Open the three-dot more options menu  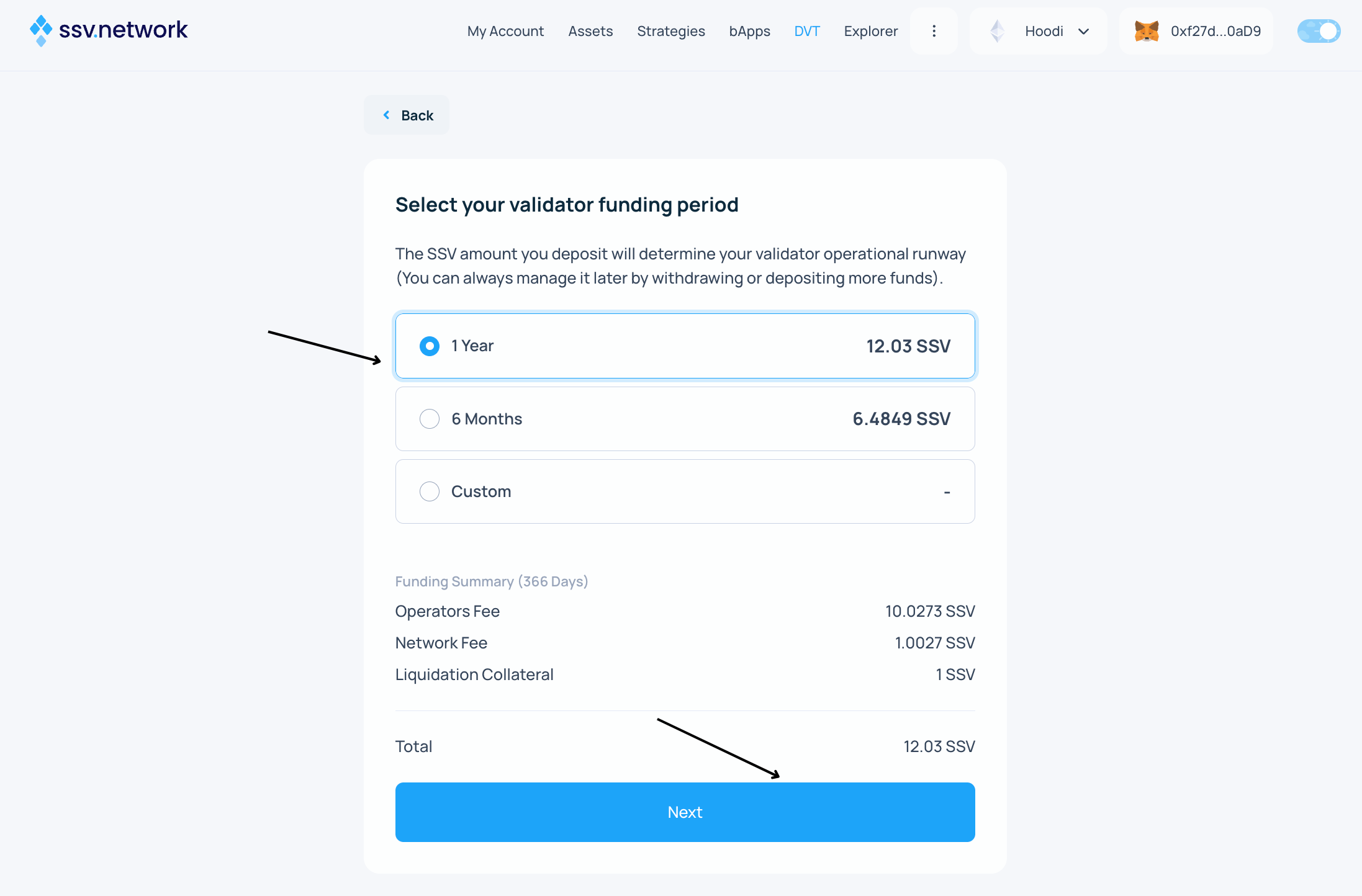(934, 31)
